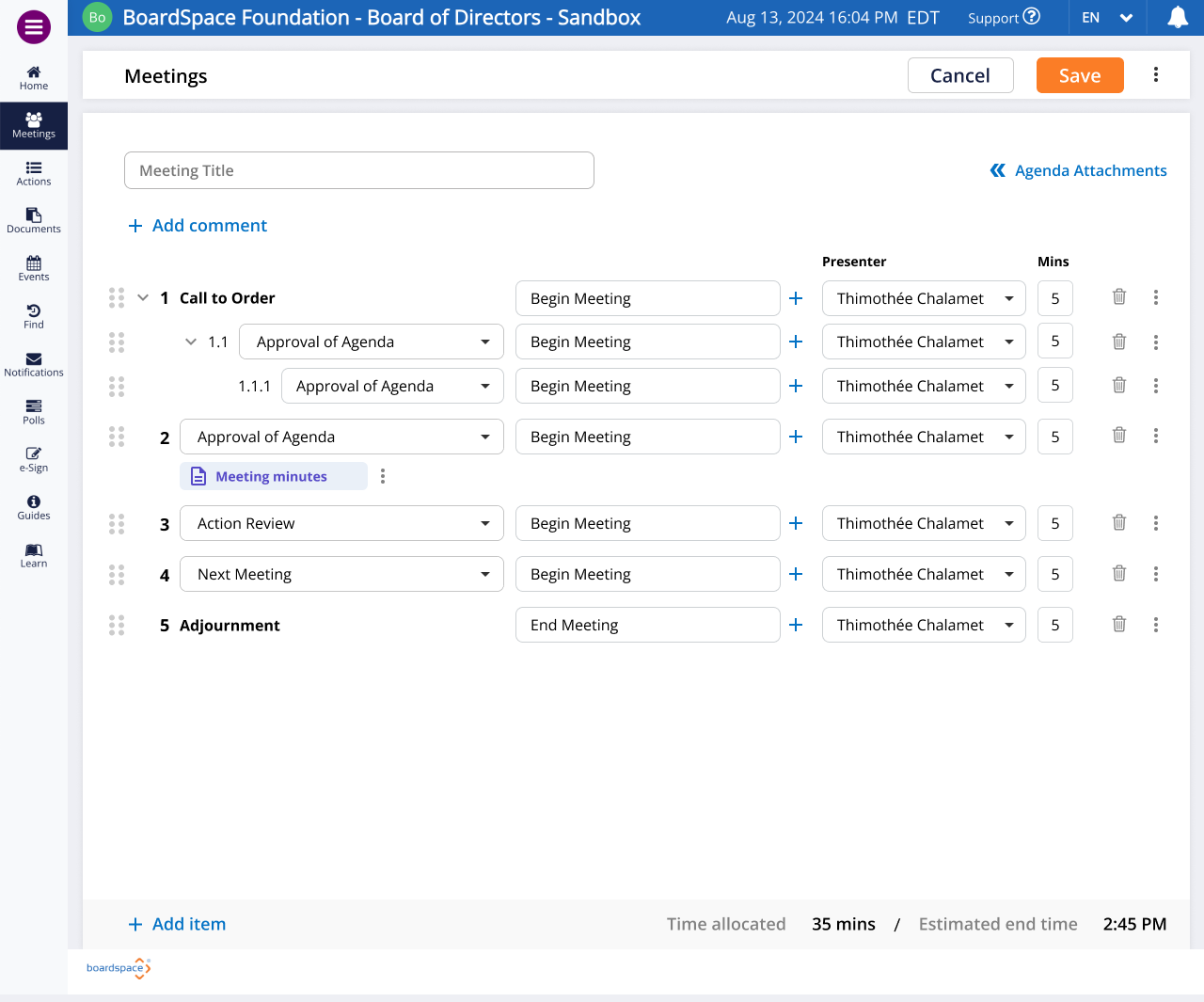1204x1002 pixels.
Task: Delete the Call to Order agenda item
Action: pyautogui.click(x=1119, y=297)
